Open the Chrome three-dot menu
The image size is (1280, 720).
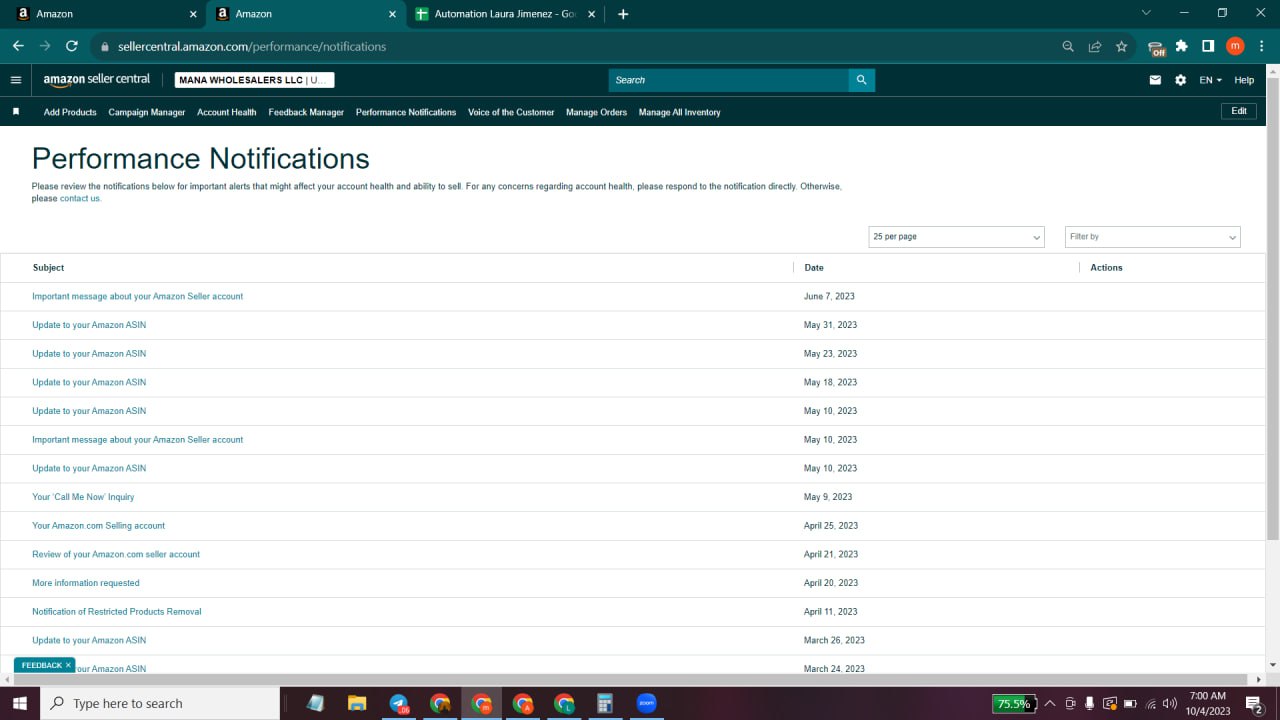pos(1261,46)
